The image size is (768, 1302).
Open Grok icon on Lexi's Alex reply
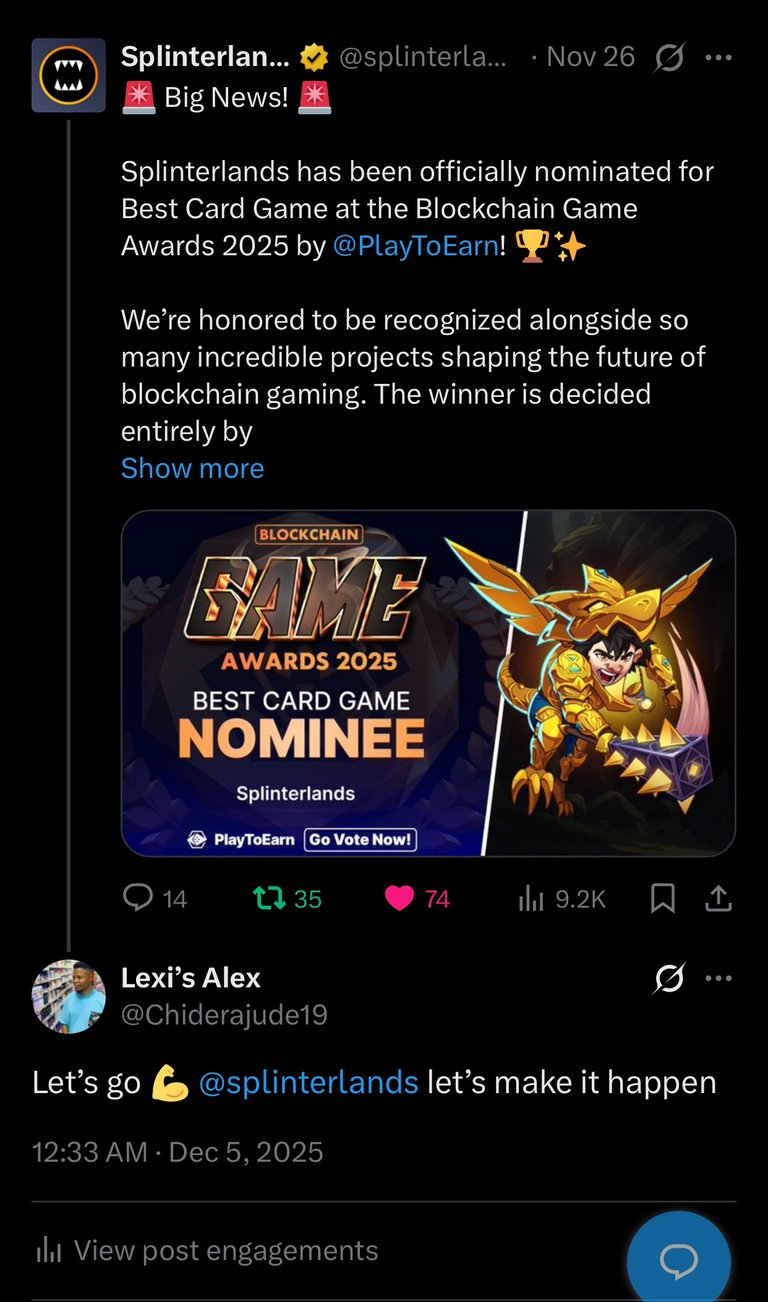(x=669, y=978)
